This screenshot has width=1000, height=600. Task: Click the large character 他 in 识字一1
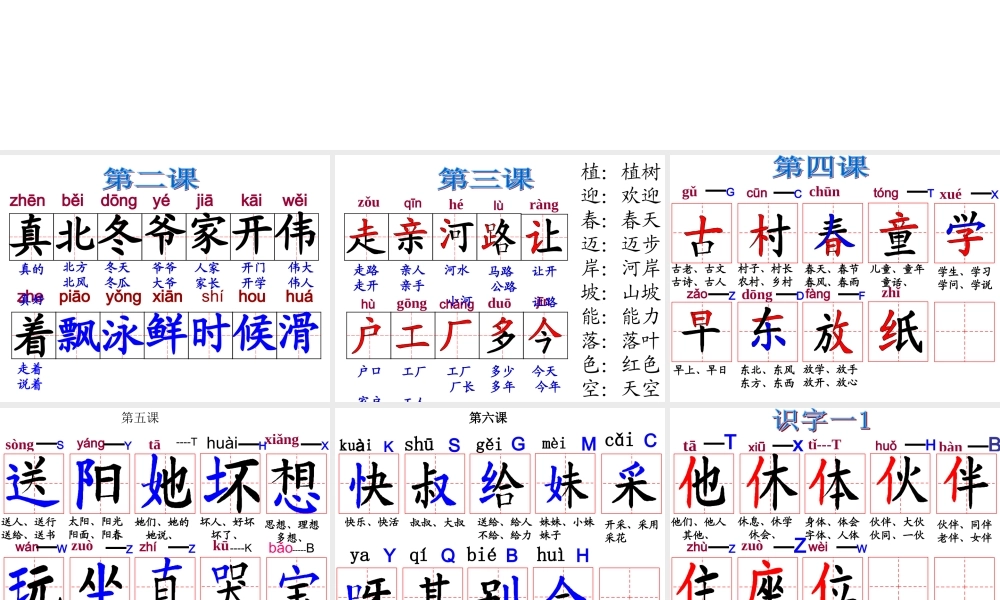[x=702, y=483]
